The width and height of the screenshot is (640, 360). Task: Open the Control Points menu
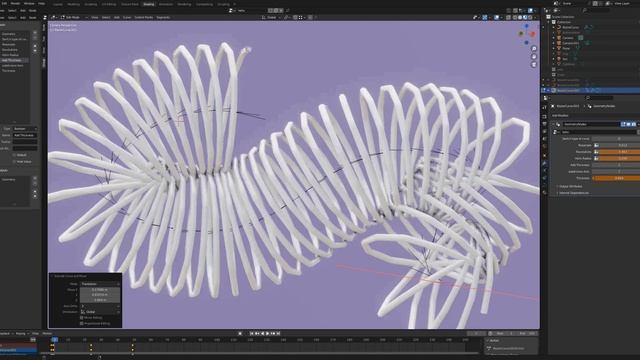point(144,18)
